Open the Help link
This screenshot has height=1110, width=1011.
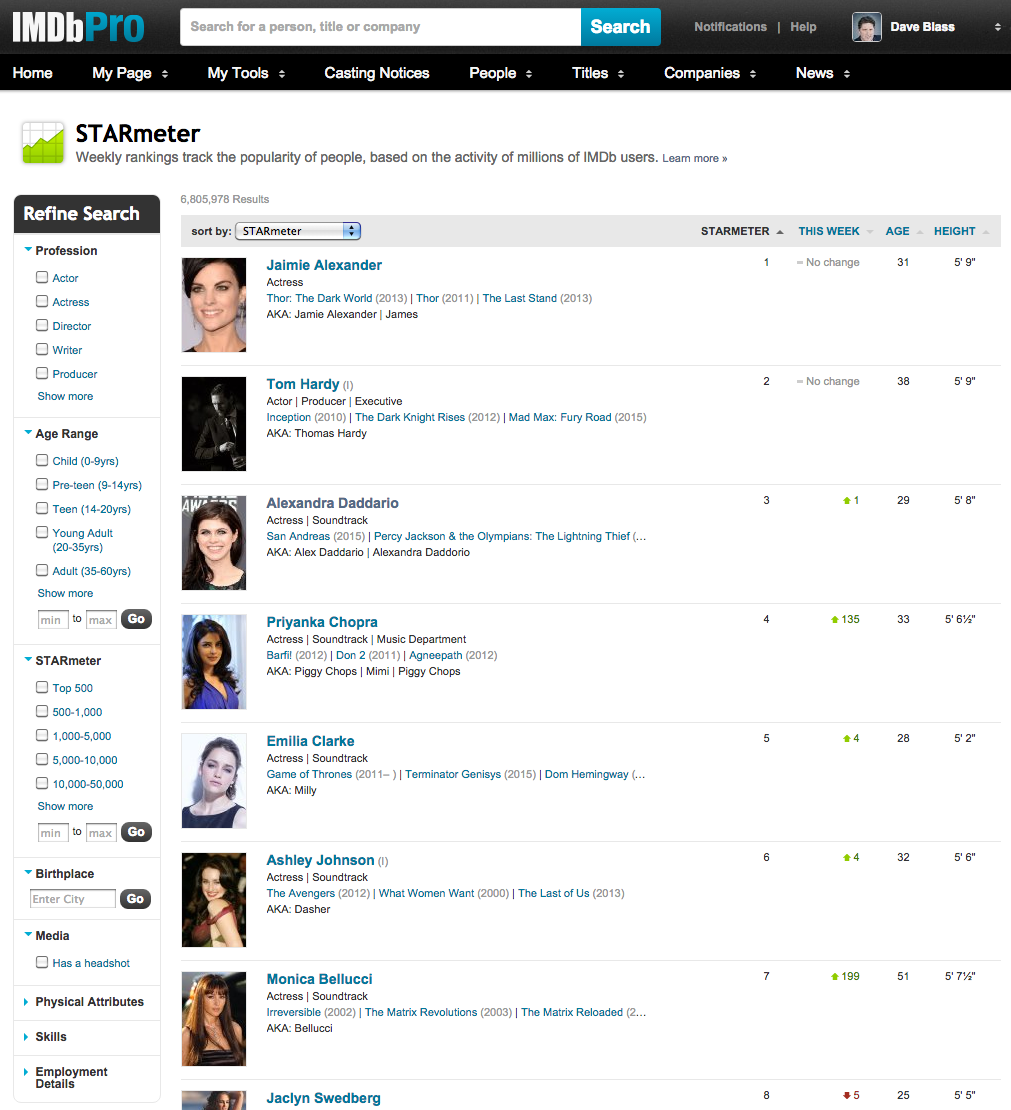pos(804,27)
